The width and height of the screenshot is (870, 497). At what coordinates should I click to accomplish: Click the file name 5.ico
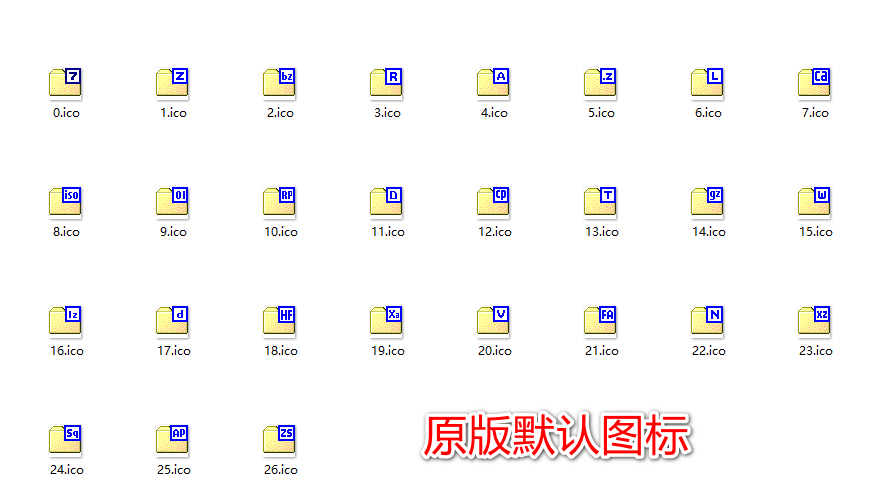point(601,113)
